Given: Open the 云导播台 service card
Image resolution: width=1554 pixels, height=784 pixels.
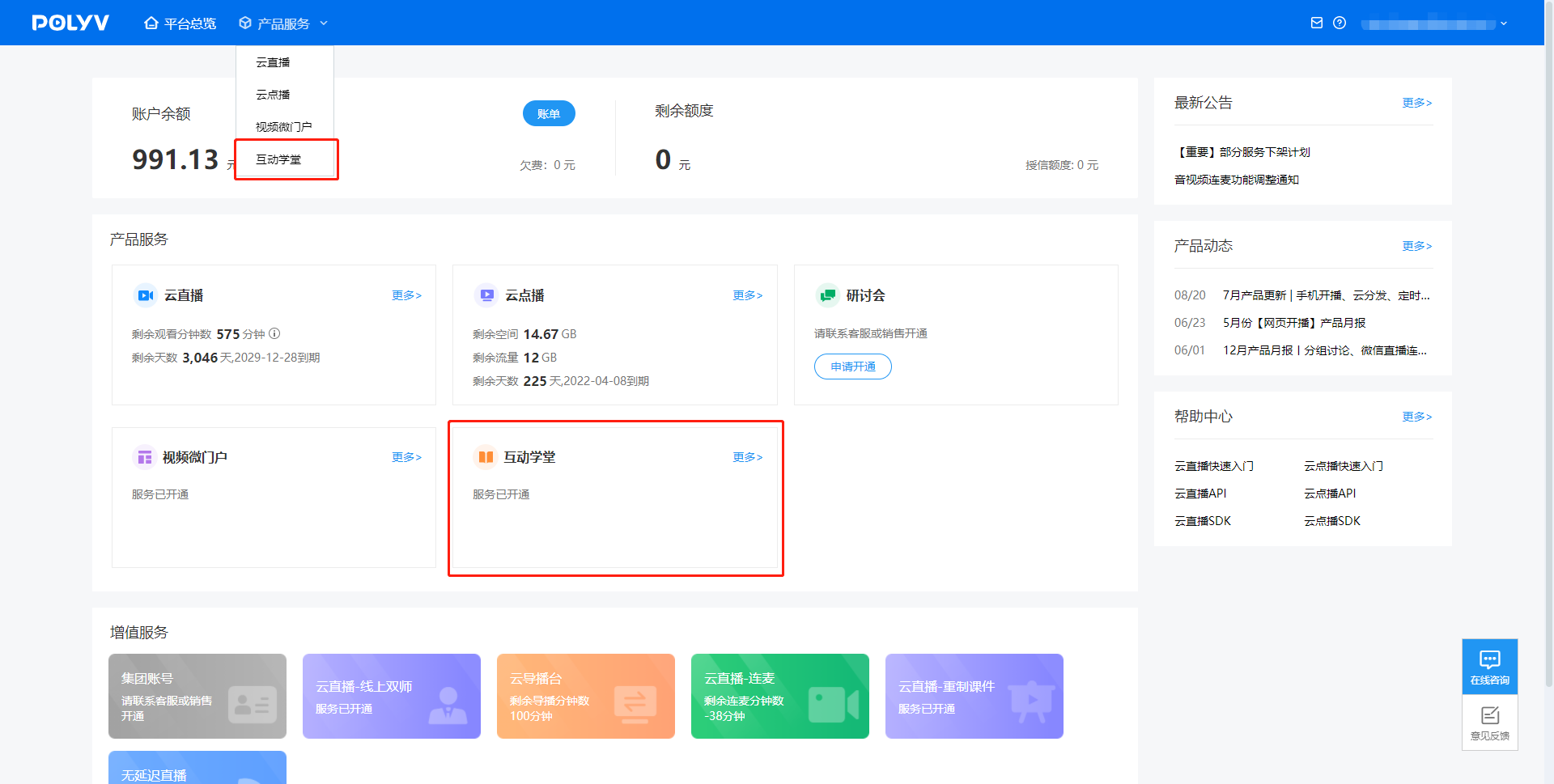Looking at the screenshot, I should pyautogui.click(x=586, y=696).
